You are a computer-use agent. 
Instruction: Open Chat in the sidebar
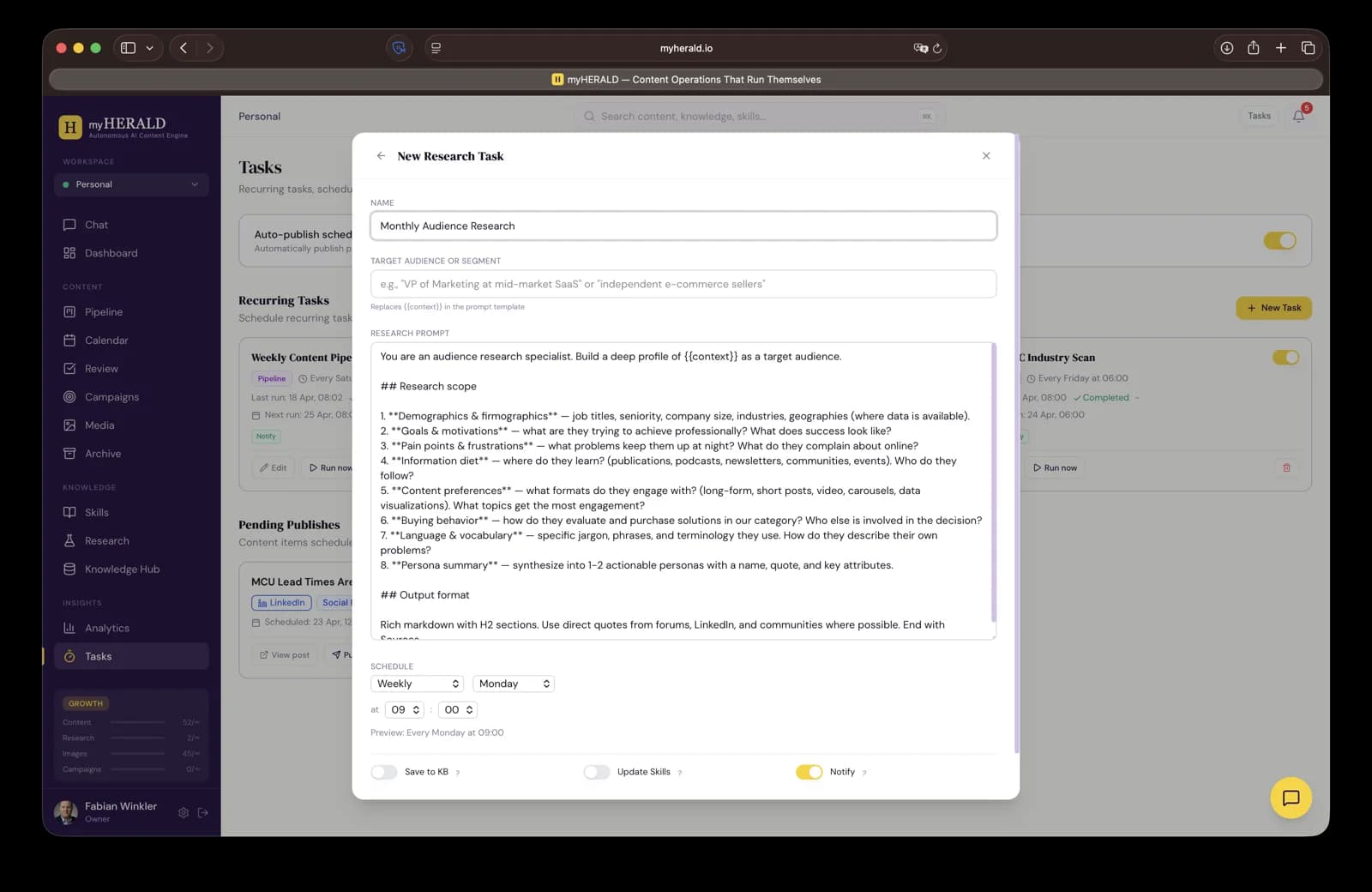click(96, 225)
